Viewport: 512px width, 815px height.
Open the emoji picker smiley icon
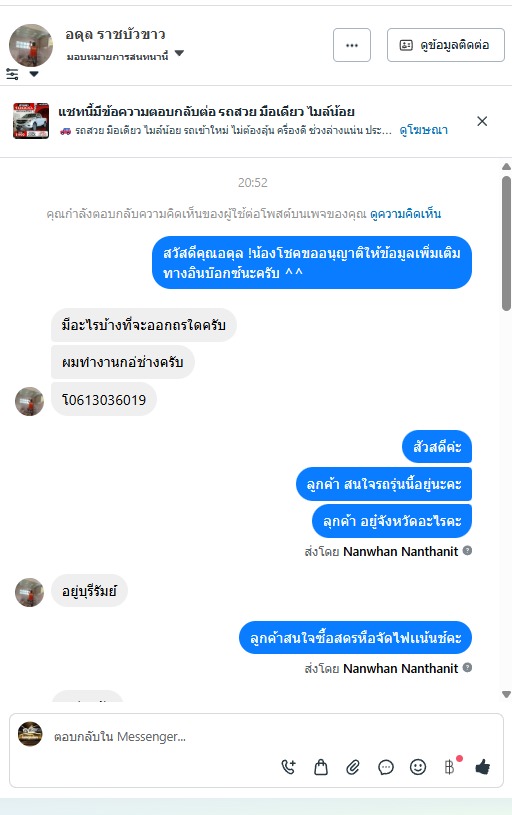pos(418,767)
